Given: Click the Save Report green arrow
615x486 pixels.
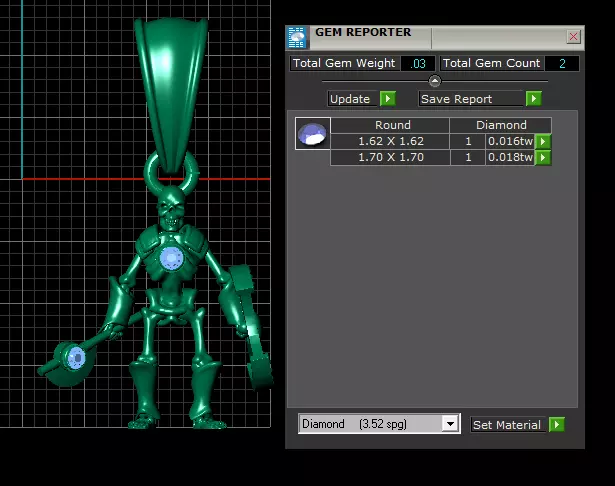Looking at the screenshot, I should tap(534, 98).
